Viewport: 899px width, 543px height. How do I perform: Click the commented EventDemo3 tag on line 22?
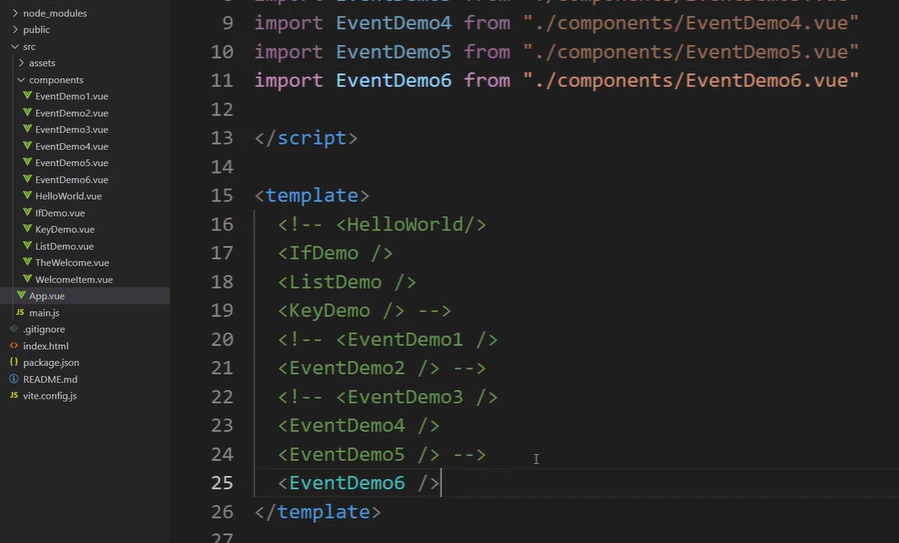point(417,397)
